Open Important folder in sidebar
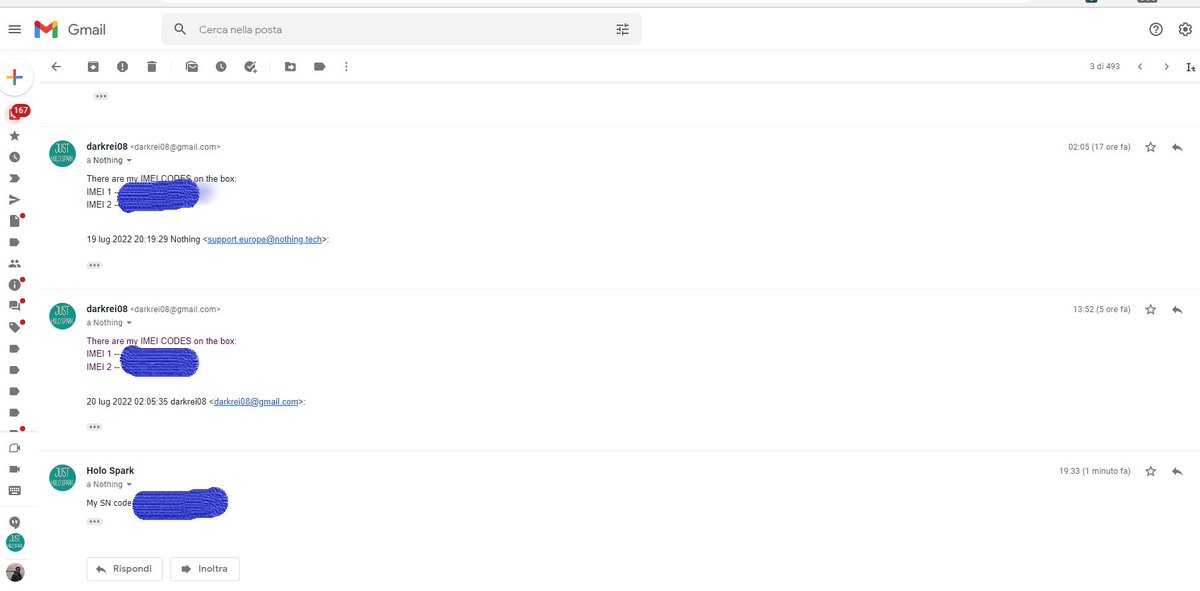 pyautogui.click(x=14, y=178)
